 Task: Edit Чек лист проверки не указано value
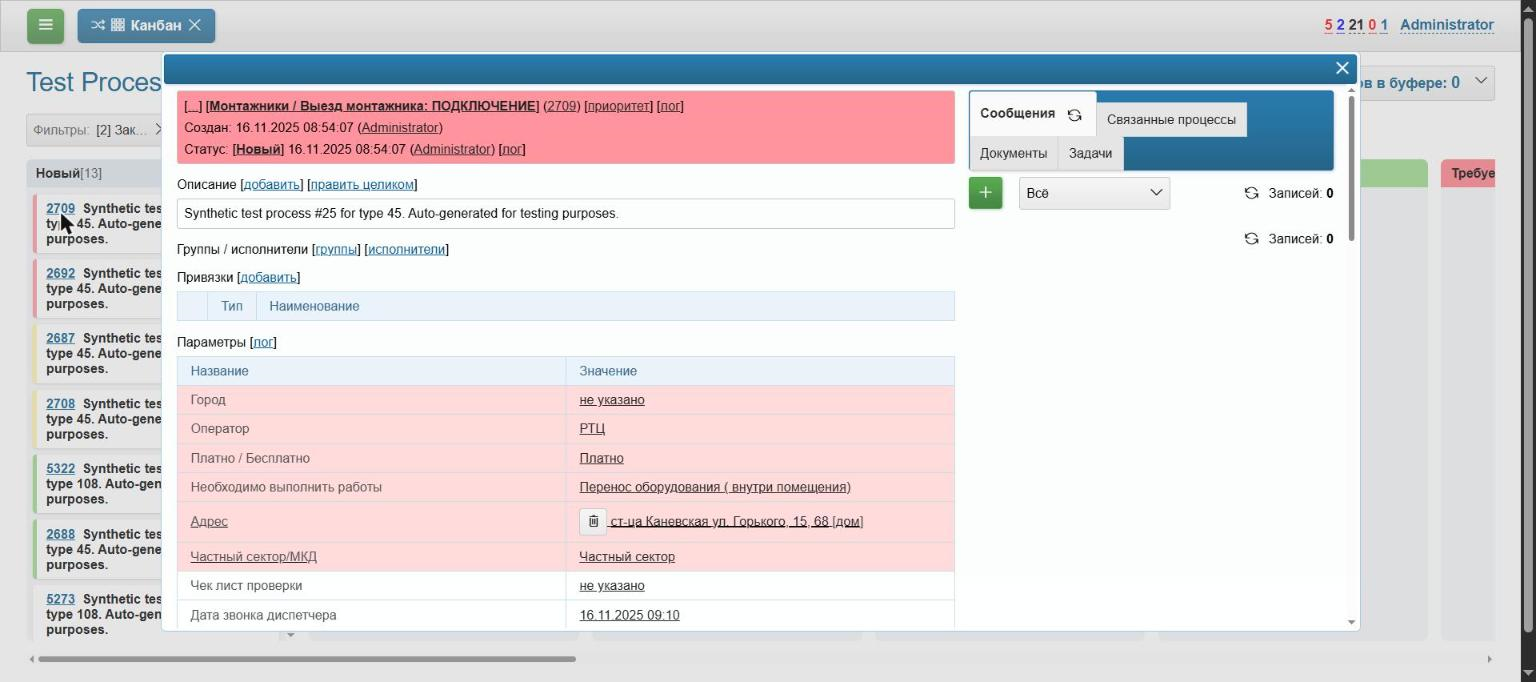(x=612, y=586)
